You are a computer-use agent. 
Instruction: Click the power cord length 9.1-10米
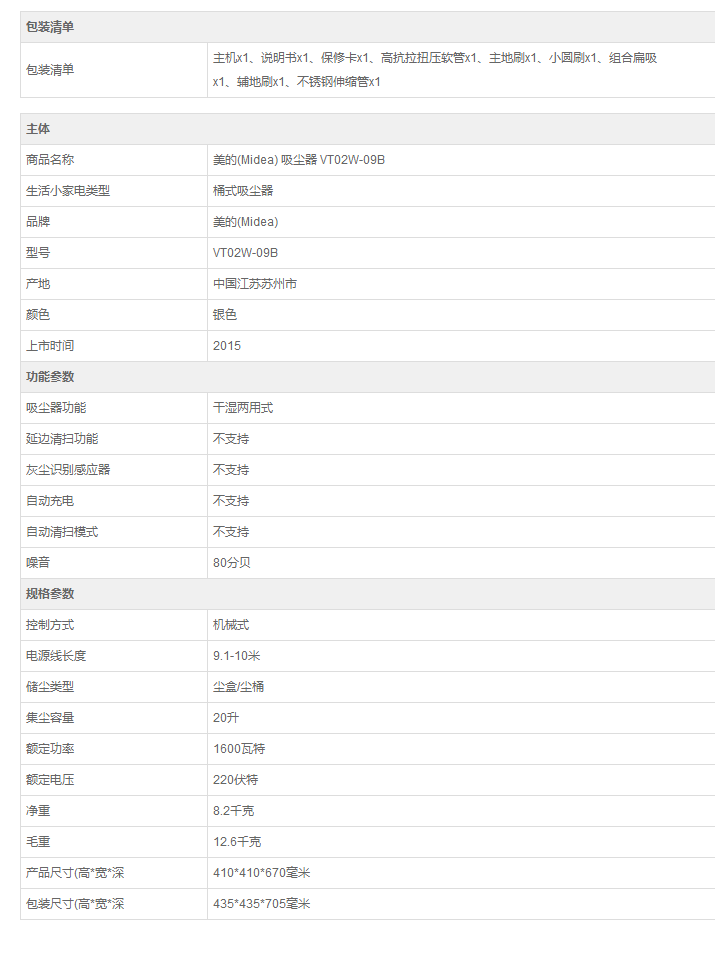[x=236, y=656]
